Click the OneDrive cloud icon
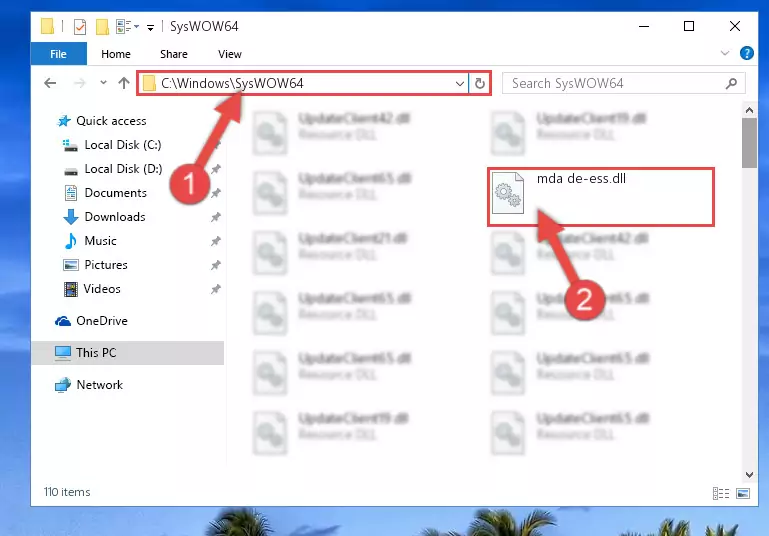 pyautogui.click(x=63, y=321)
